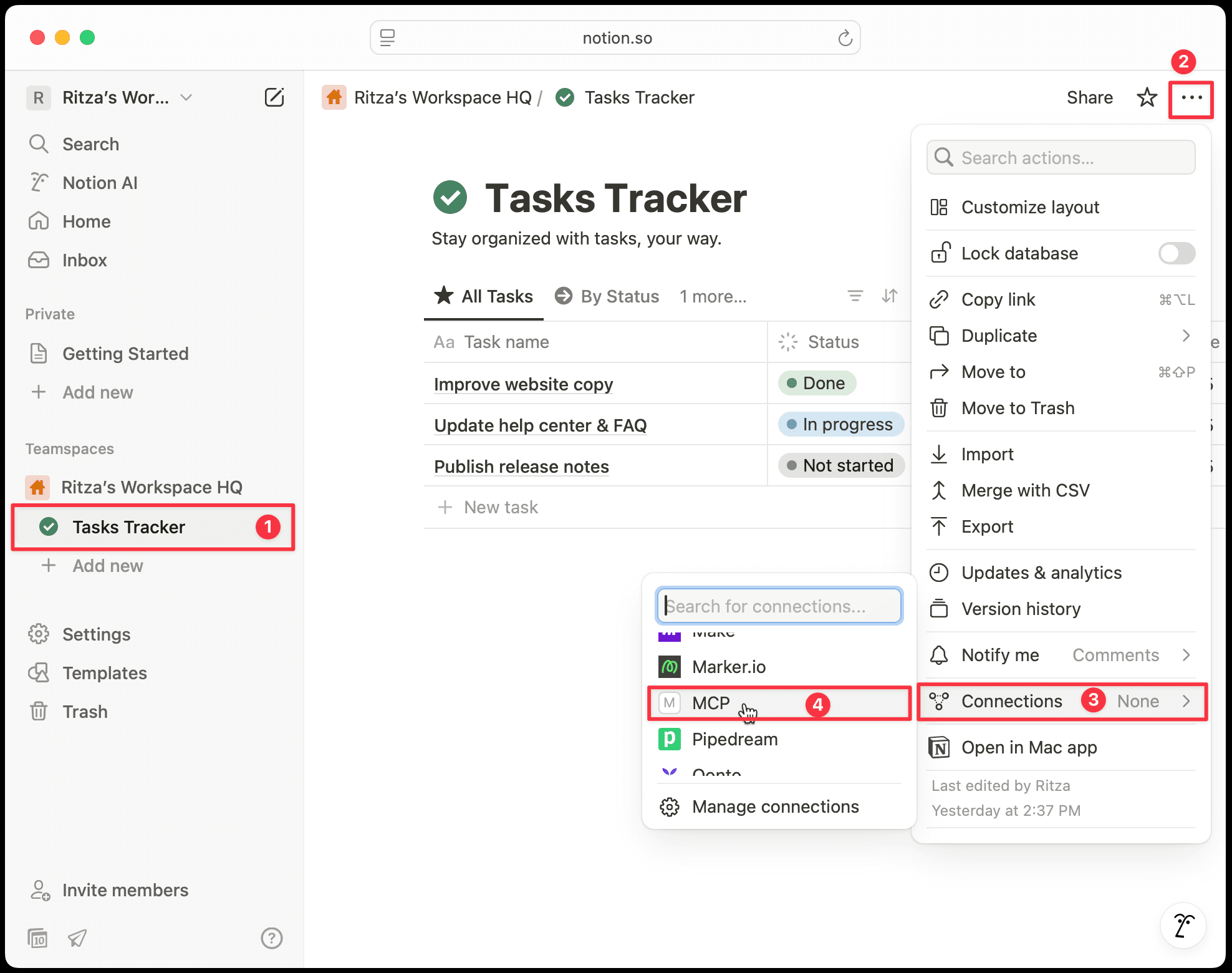Screen dimensions: 1232x973
Task: Select Tasks Tracker in sidebar
Action: (153, 527)
